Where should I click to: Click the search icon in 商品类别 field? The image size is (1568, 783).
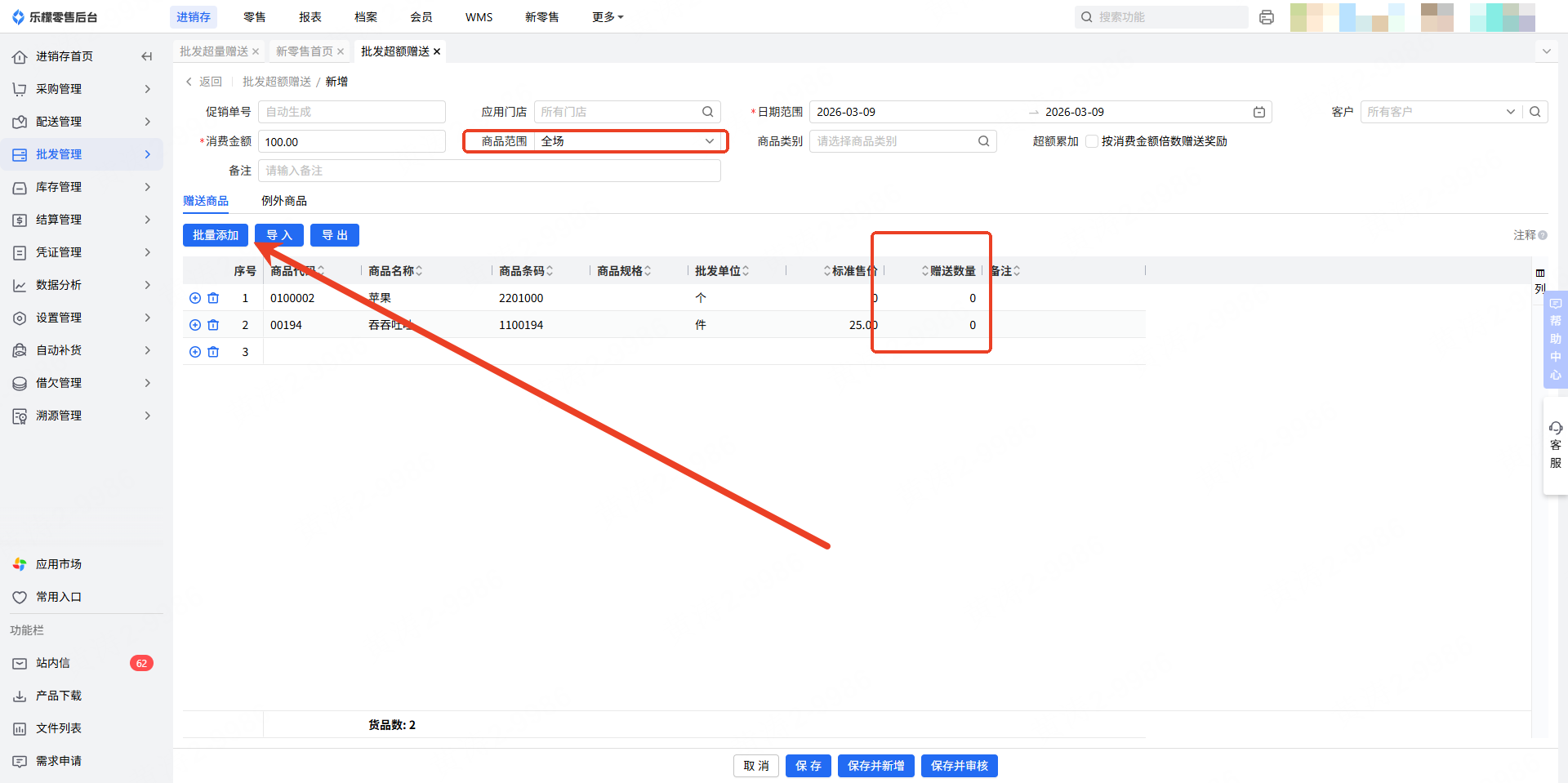point(984,141)
